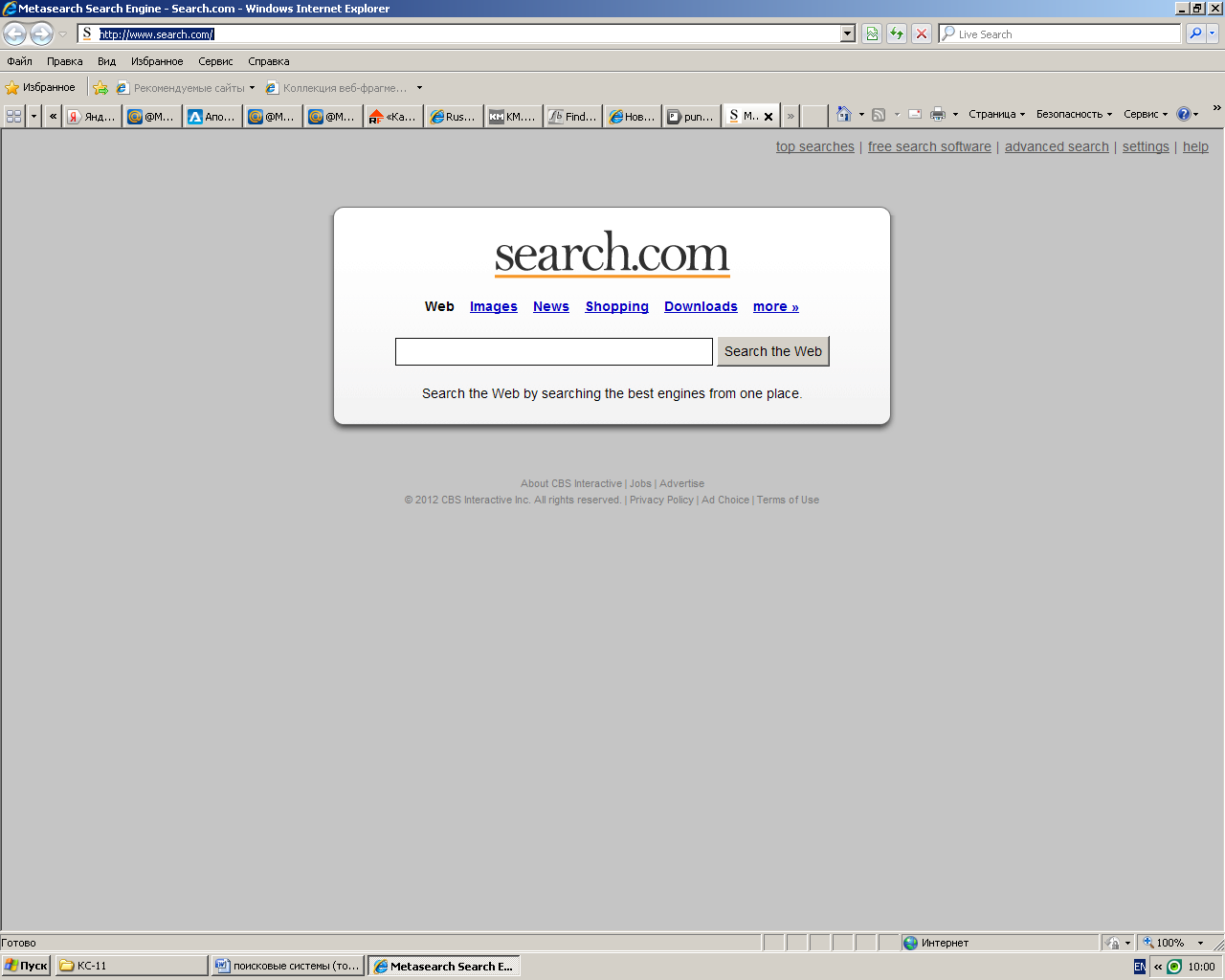
Task: Open the tab list dropdown arrow
Action: click(33, 116)
